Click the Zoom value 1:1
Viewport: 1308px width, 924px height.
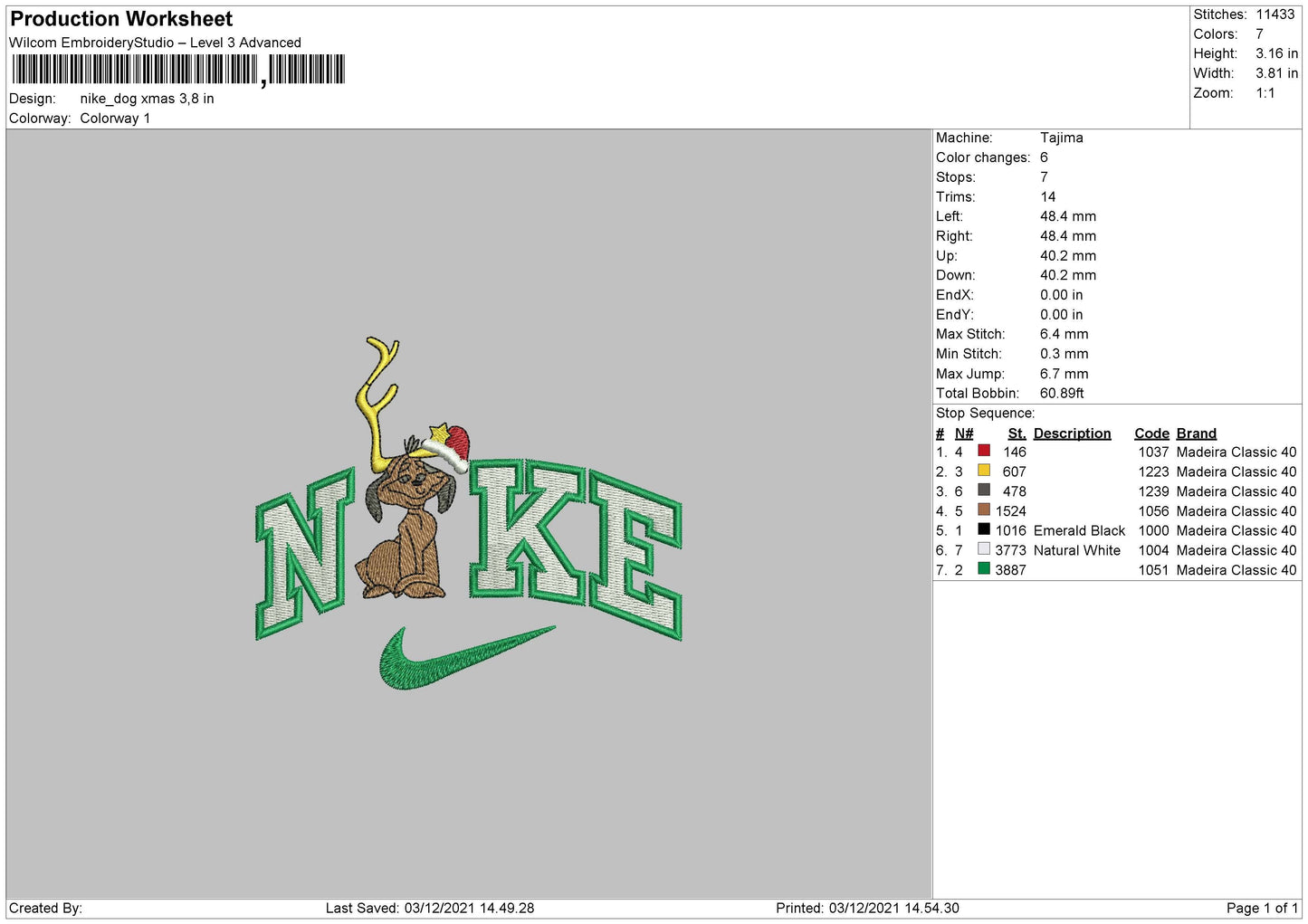click(1265, 93)
